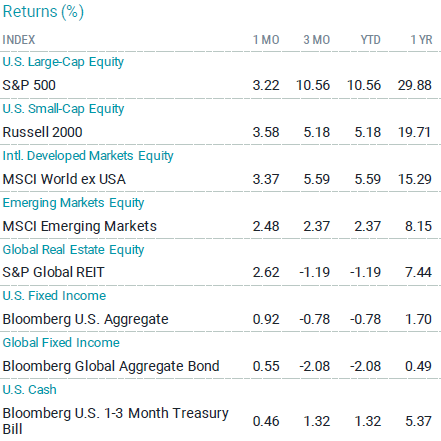Image resolution: width=441 pixels, height=441 pixels.
Task: Select the S&P 500 row name
Action: [29, 85]
